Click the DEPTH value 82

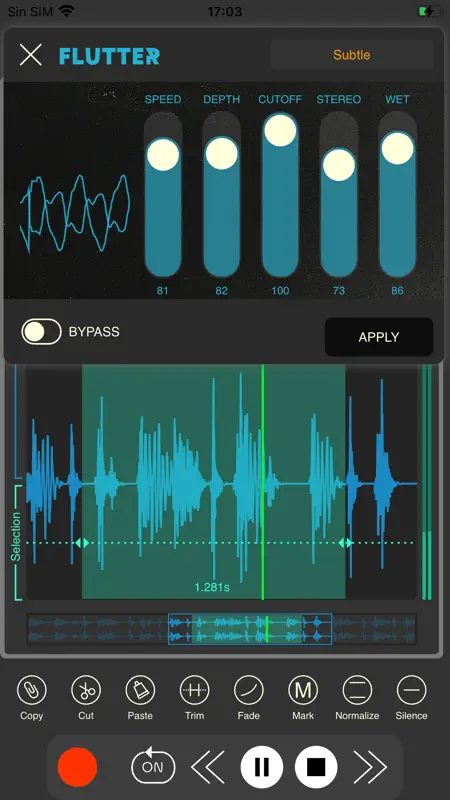point(221,291)
